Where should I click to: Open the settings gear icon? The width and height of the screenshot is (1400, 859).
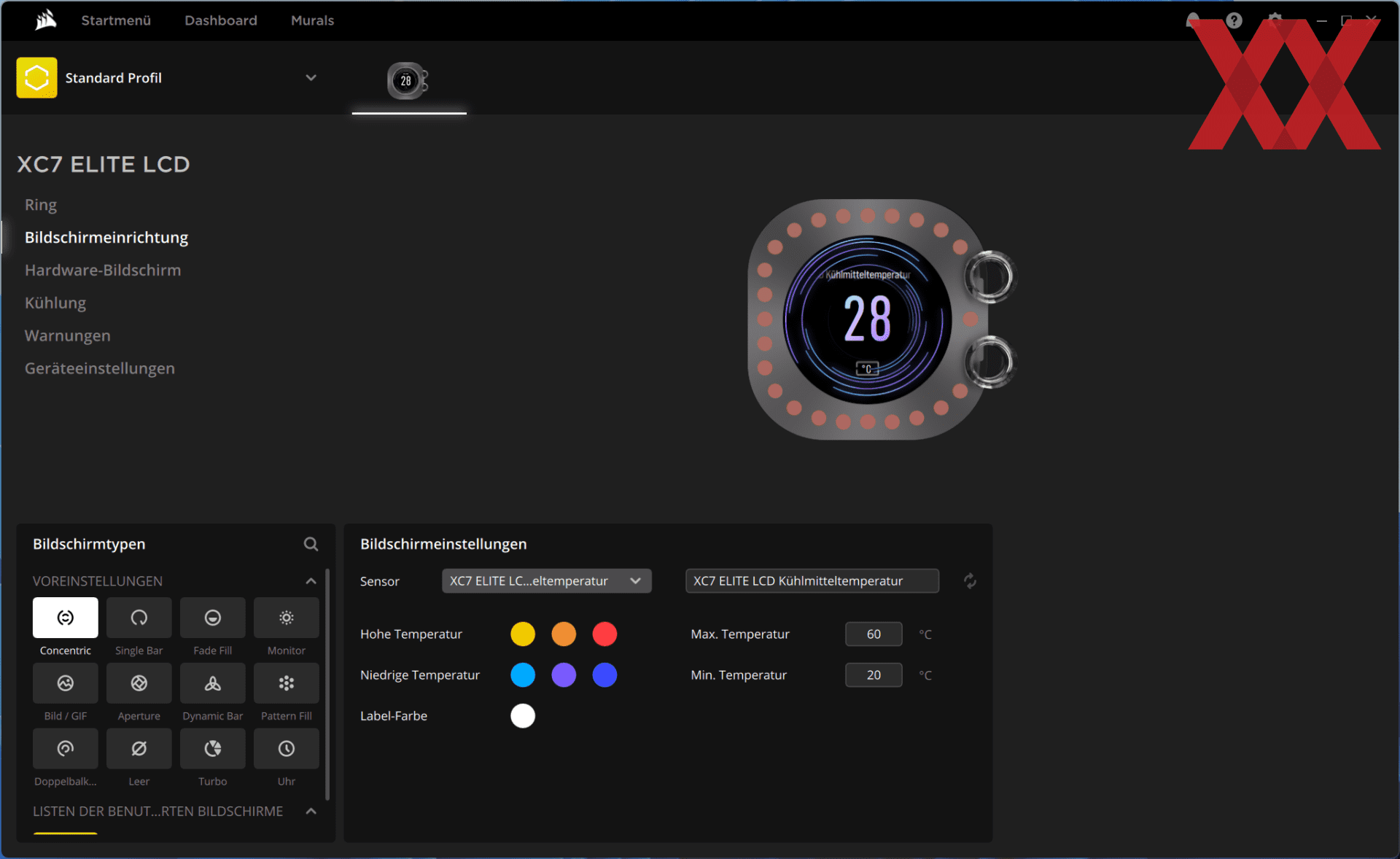point(1275,20)
